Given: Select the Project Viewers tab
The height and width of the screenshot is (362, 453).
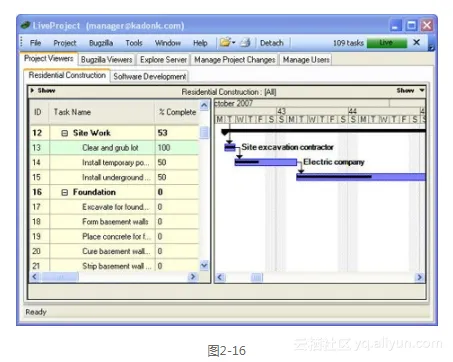Looking at the screenshot, I should pos(49,59).
